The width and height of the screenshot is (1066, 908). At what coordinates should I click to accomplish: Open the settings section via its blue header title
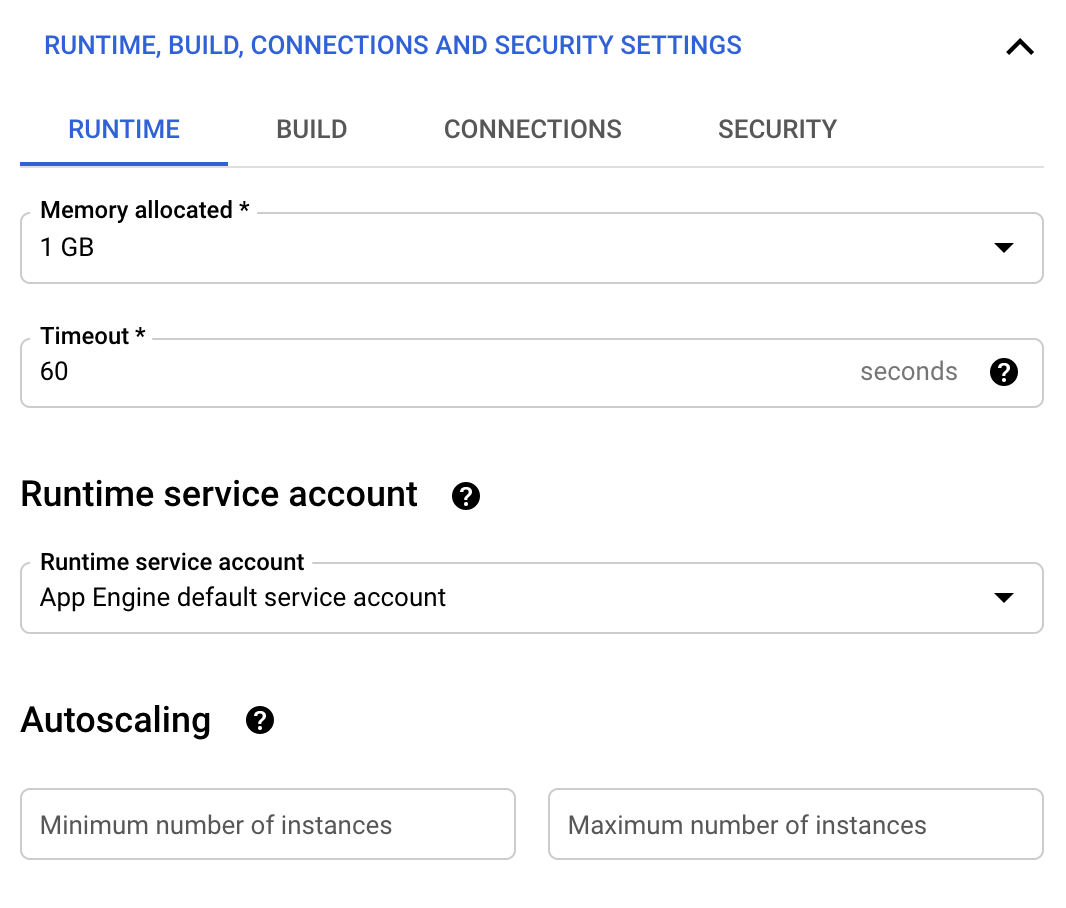392,46
